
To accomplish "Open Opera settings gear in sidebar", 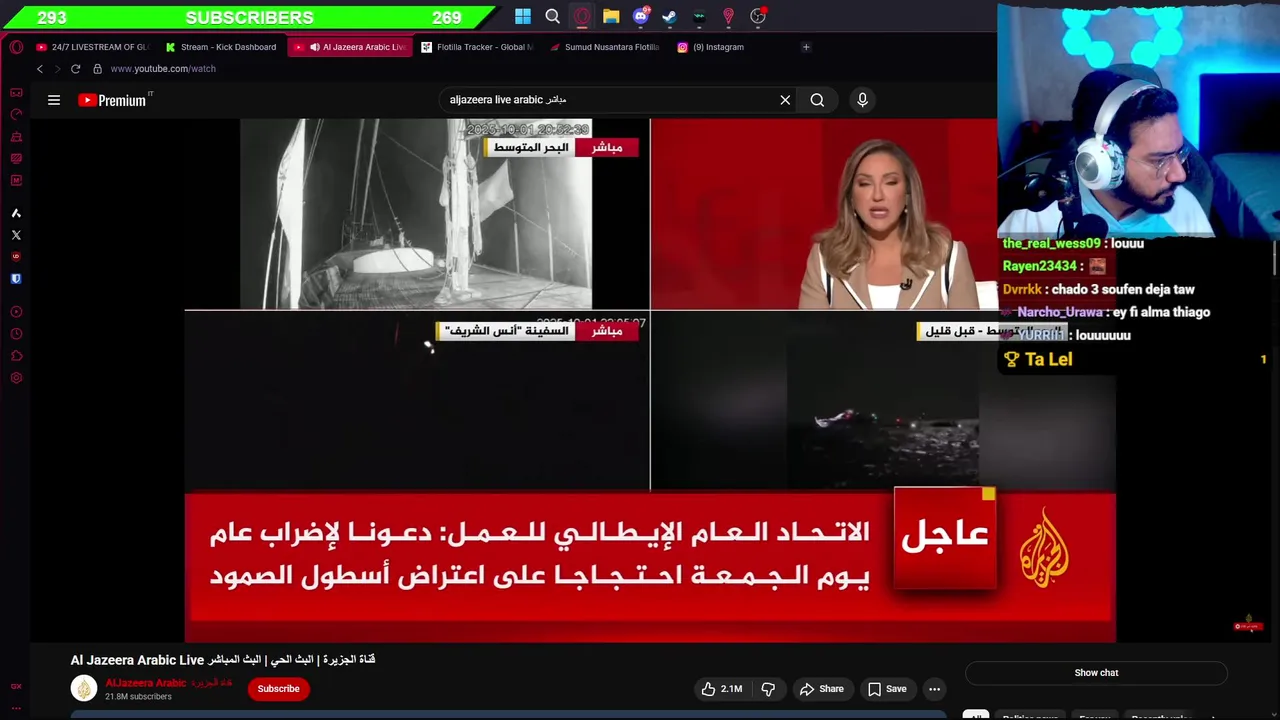I will (x=16, y=378).
